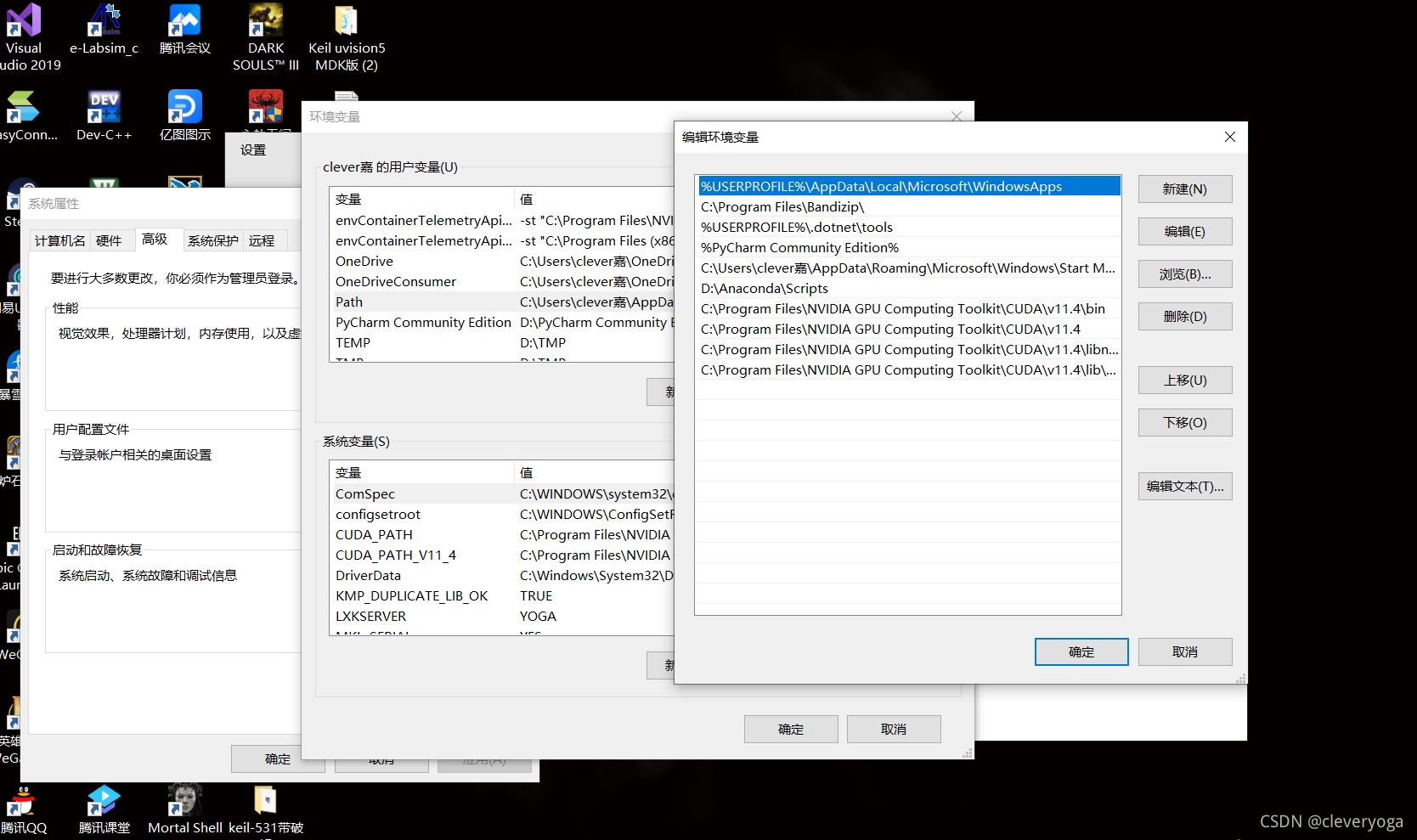Select the configsetroot system variable row

pos(503,515)
